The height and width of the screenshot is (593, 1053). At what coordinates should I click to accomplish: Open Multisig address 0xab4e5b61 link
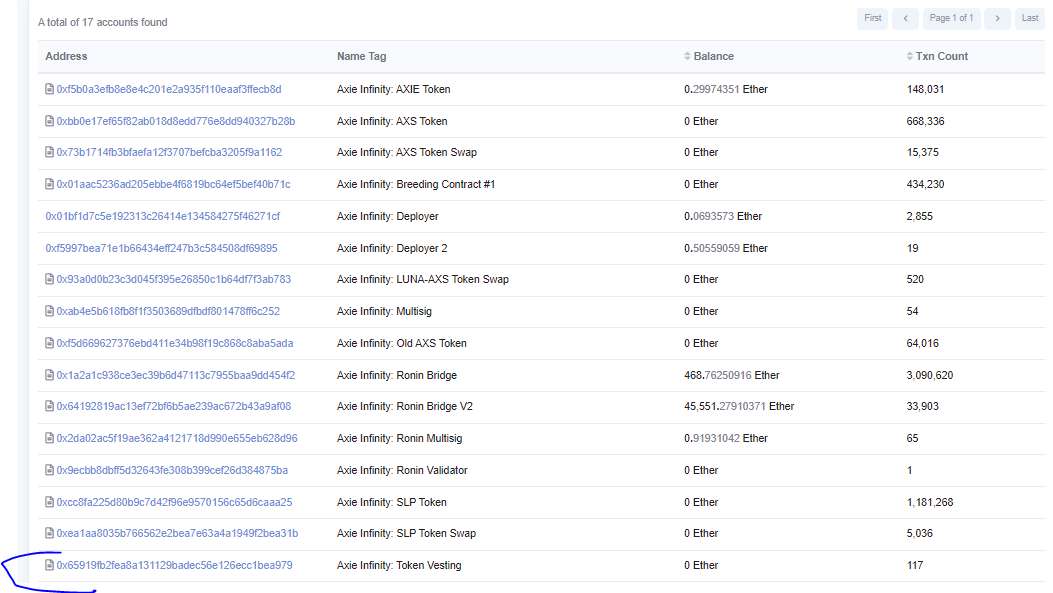[168, 311]
